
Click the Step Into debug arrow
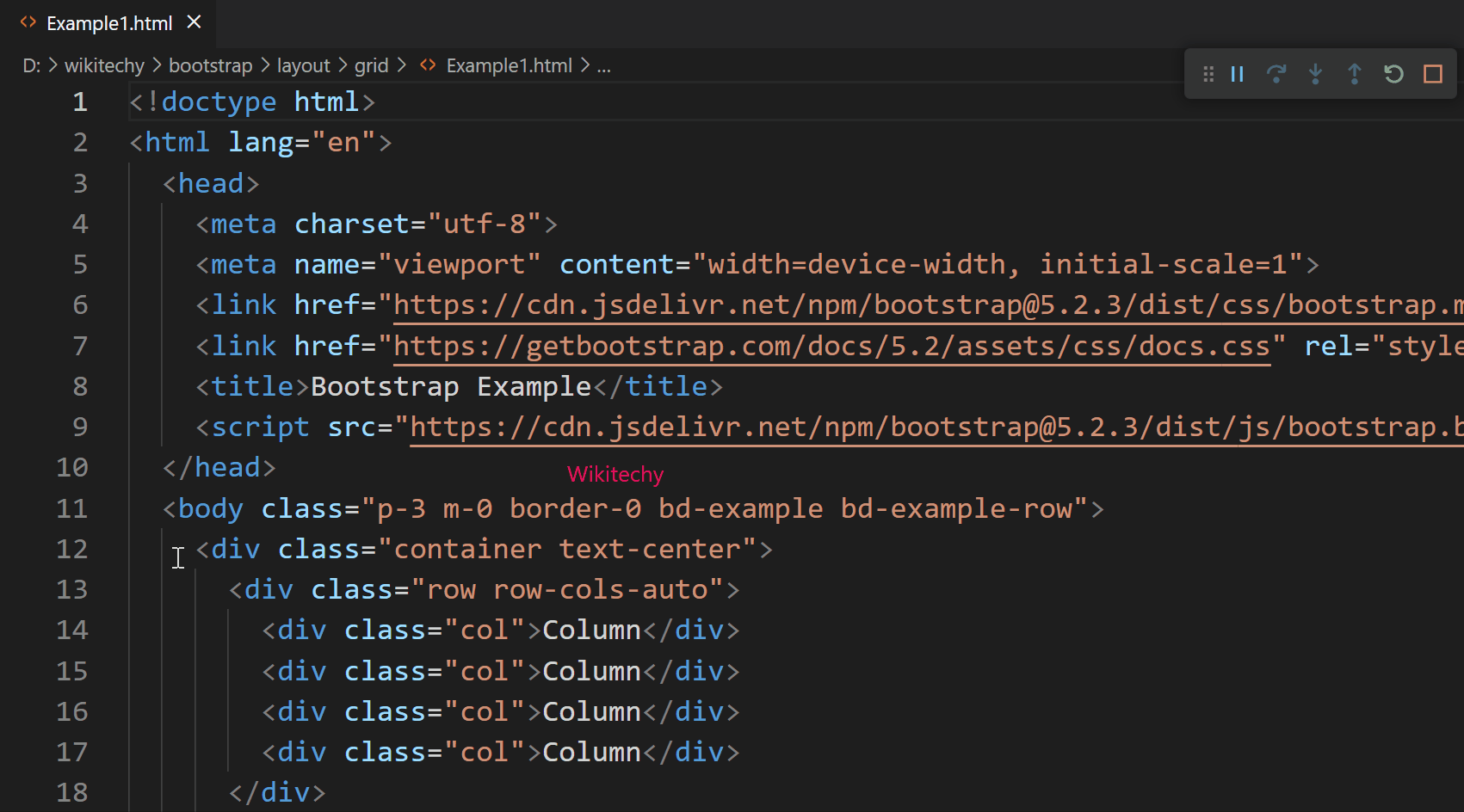pos(1315,74)
